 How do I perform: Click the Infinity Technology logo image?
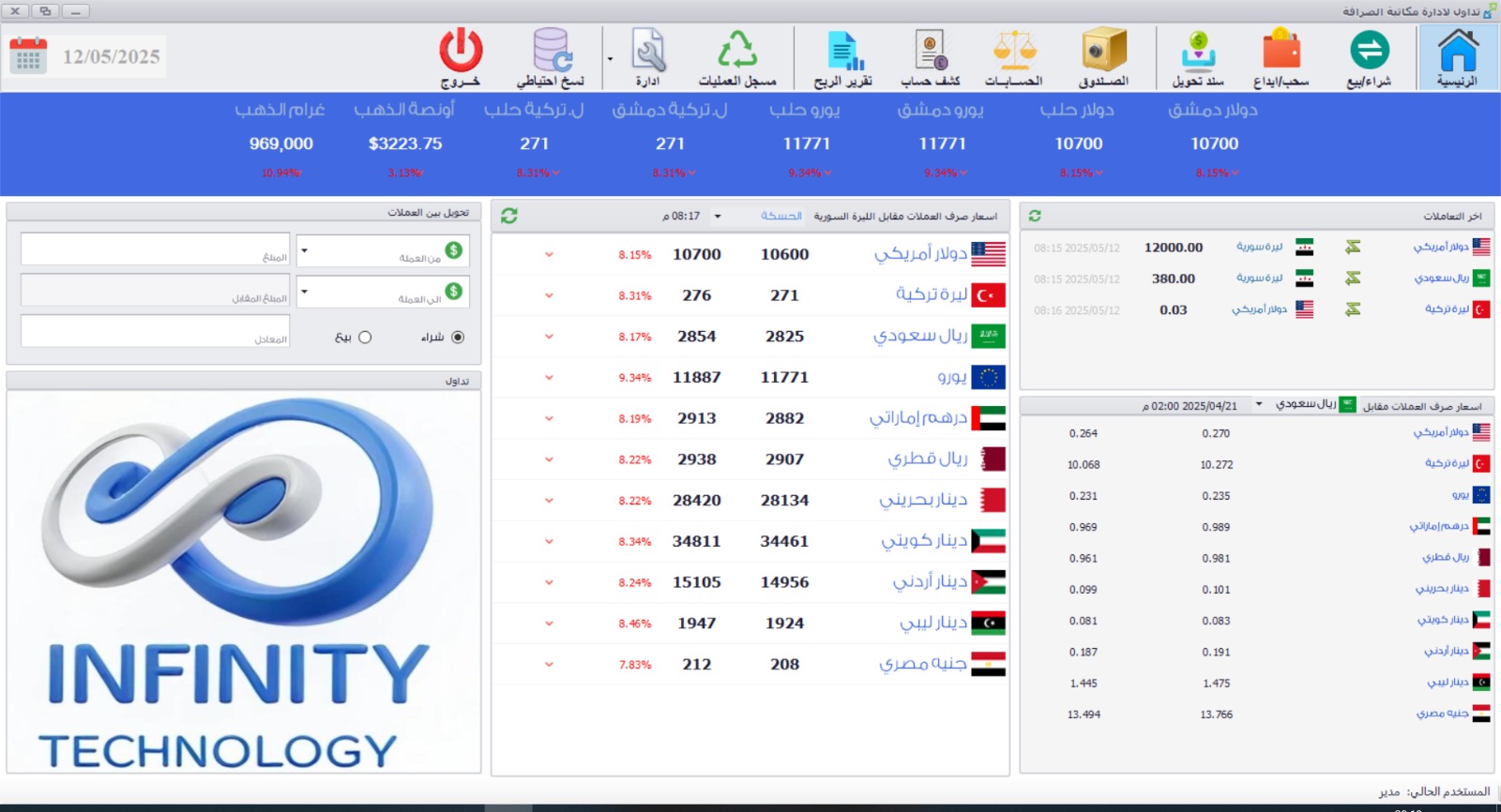click(x=243, y=581)
